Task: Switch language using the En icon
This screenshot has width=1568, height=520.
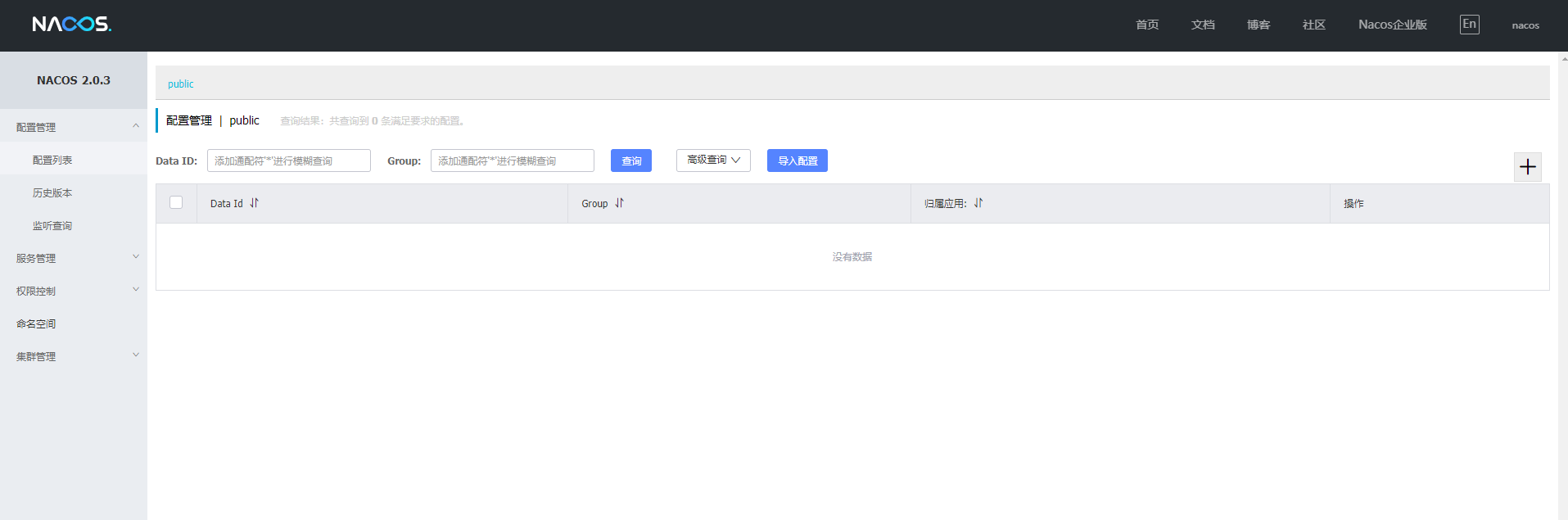Action: click(x=1469, y=25)
